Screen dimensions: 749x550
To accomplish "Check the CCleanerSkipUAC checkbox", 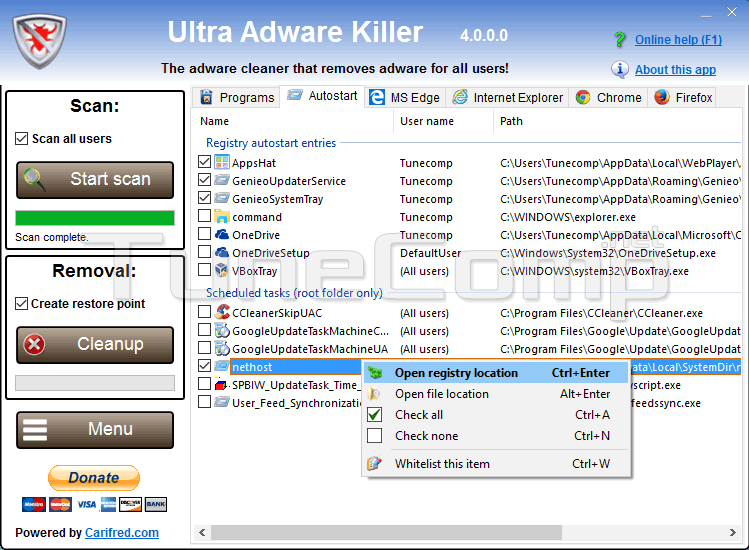I will pos(204,312).
